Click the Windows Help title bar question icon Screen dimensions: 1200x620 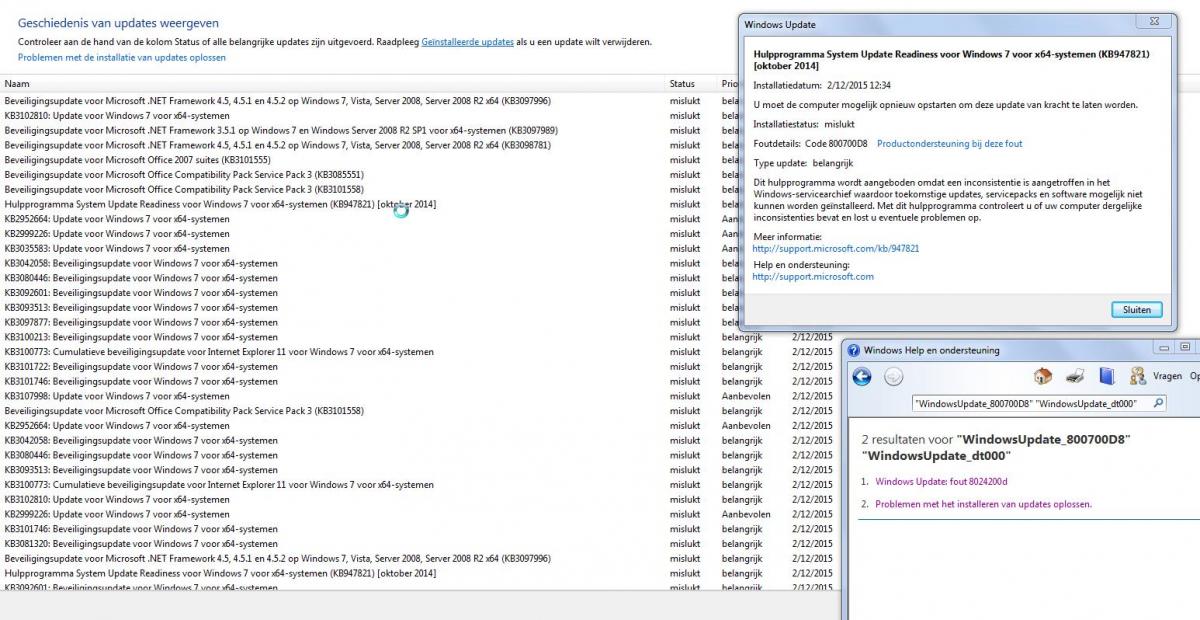pos(853,350)
